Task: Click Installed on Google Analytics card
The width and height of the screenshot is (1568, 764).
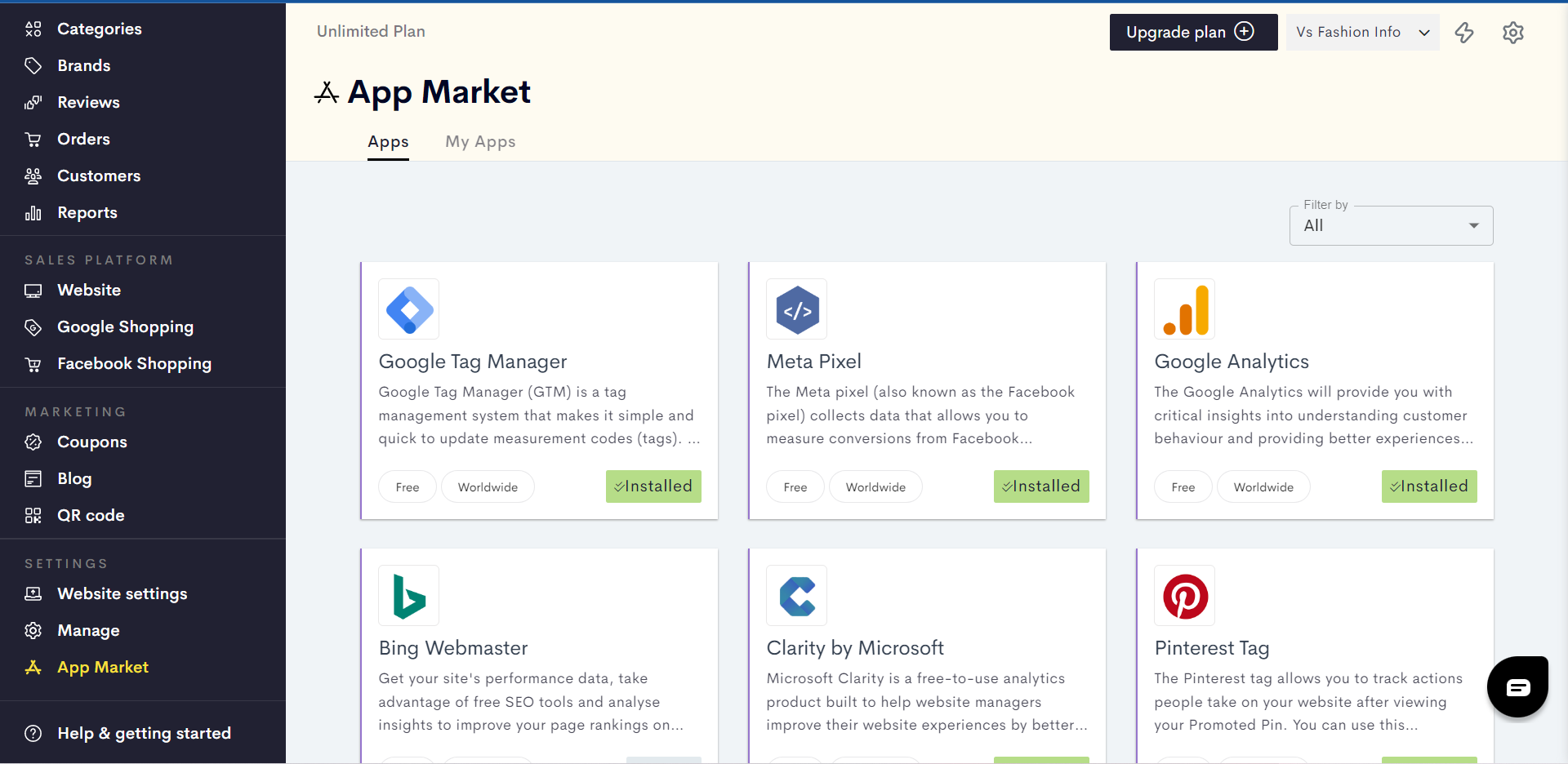Action: coord(1429,486)
